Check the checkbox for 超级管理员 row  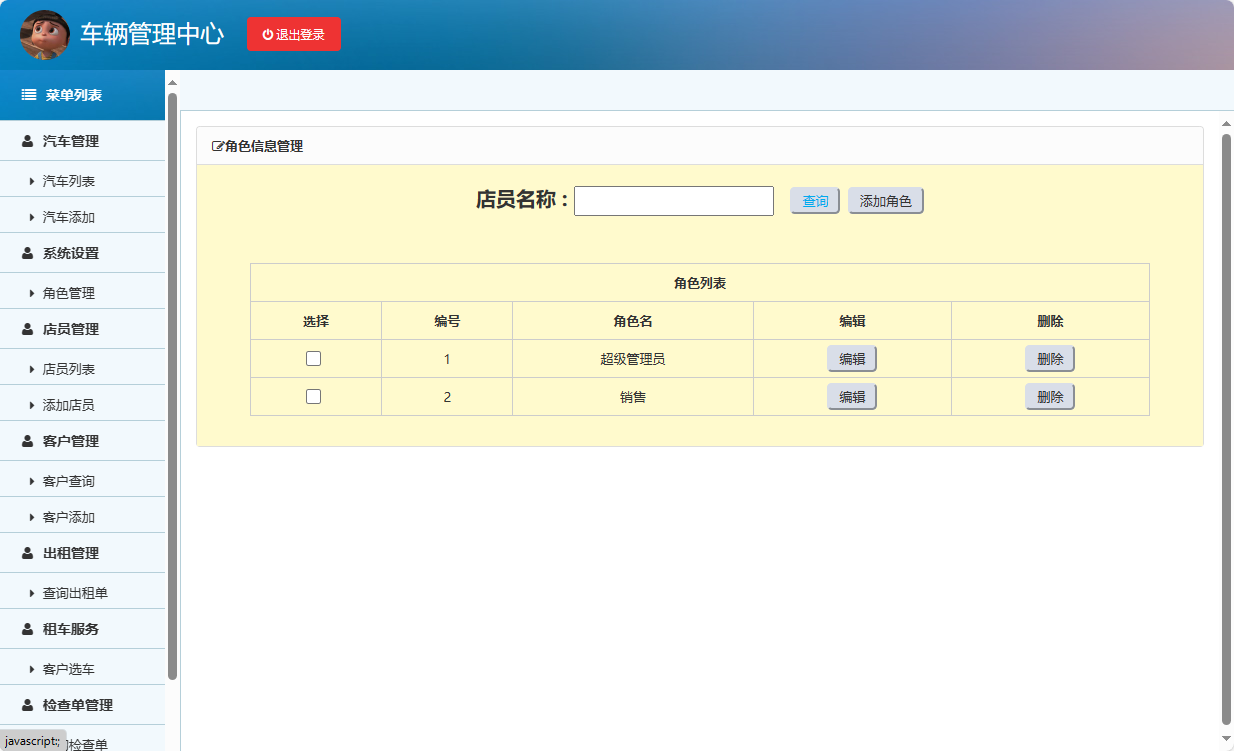(314, 358)
